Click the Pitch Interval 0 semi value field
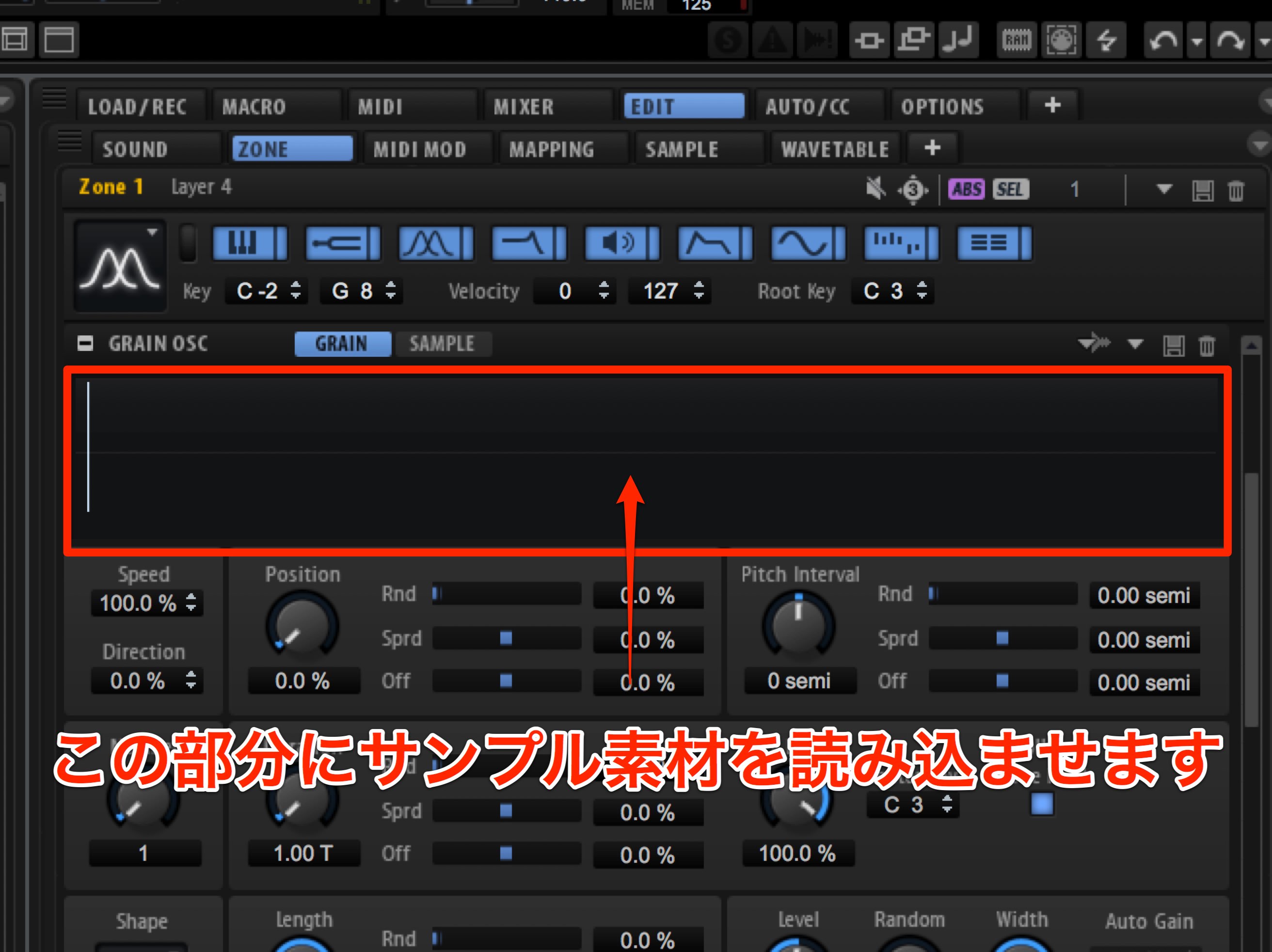Viewport: 1272px width, 952px height. click(799, 681)
